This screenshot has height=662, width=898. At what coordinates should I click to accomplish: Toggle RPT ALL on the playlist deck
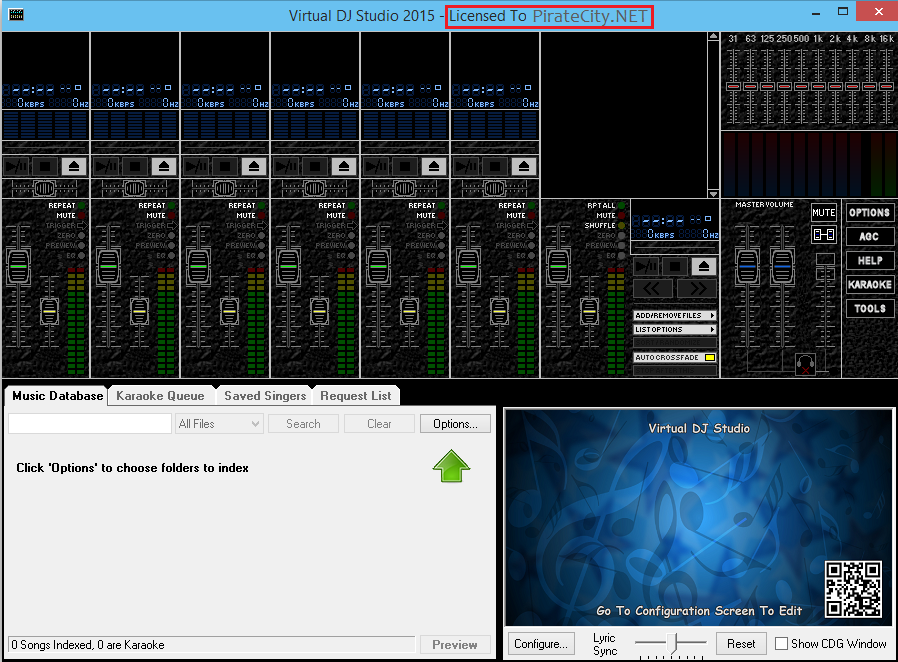pyautogui.click(x=621, y=205)
